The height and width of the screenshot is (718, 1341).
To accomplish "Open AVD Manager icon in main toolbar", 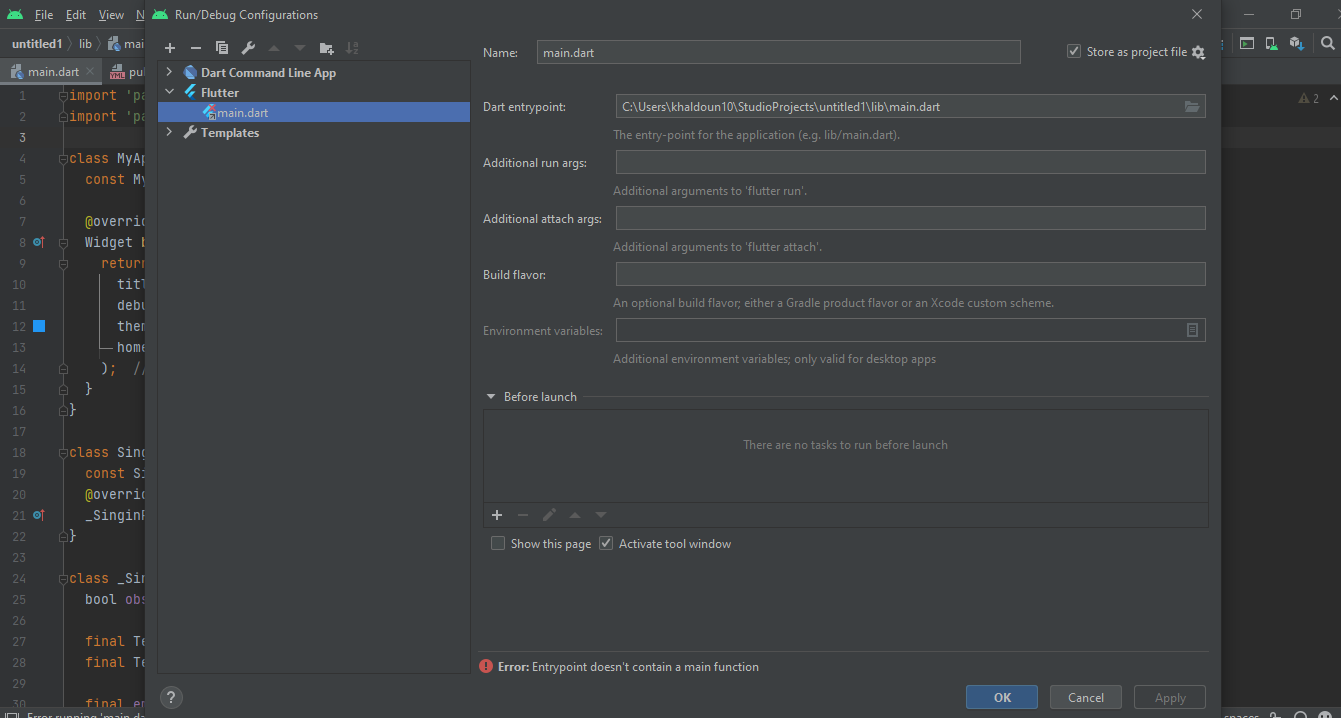I will (x=1271, y=43).
